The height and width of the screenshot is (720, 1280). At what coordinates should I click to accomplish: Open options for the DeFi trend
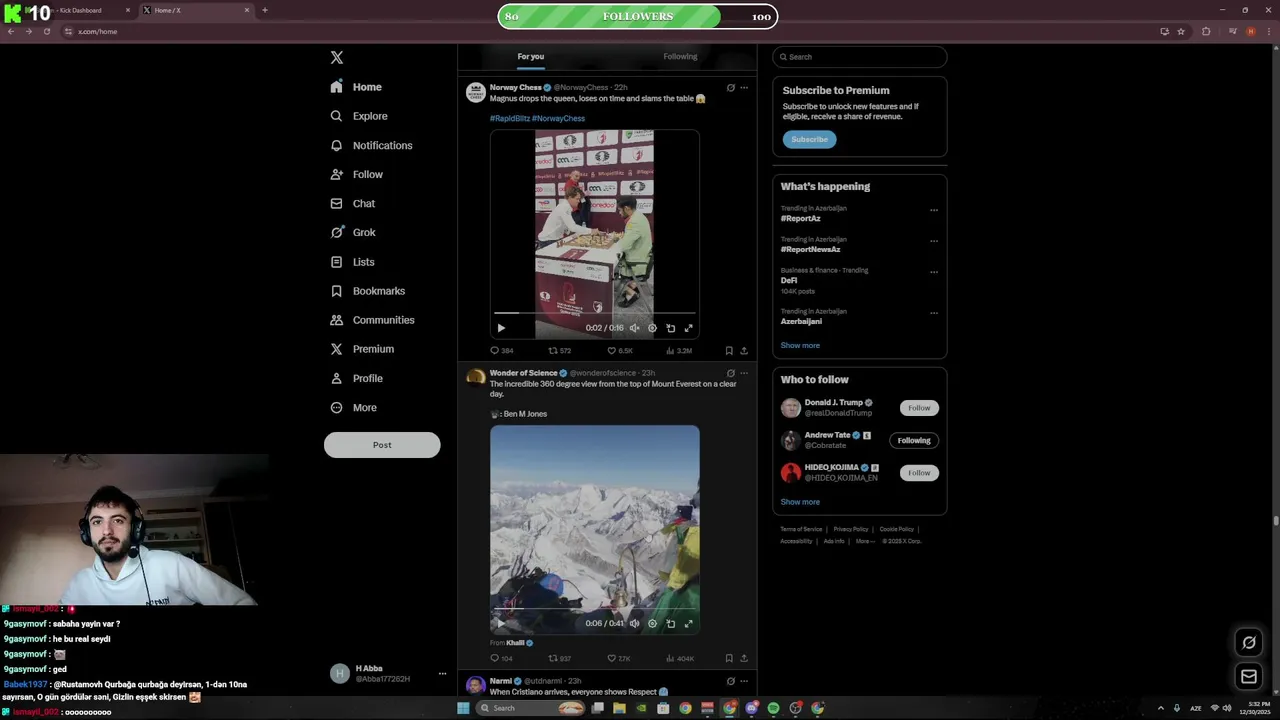click(x=934, y=272)
